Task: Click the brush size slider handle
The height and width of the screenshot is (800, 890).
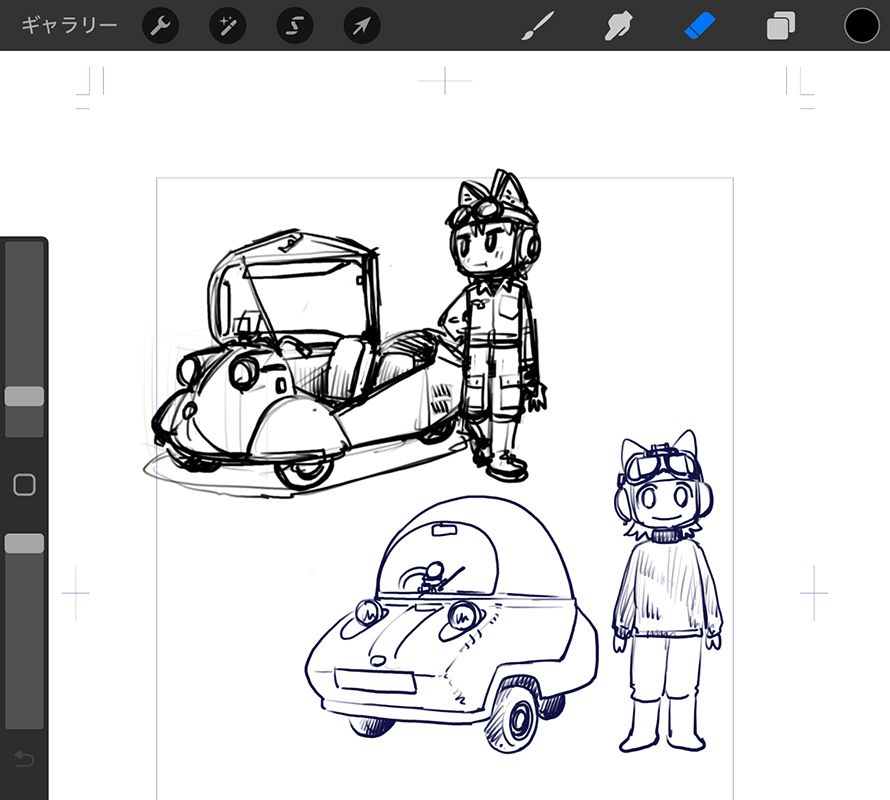Action: [x=24, y=397]
